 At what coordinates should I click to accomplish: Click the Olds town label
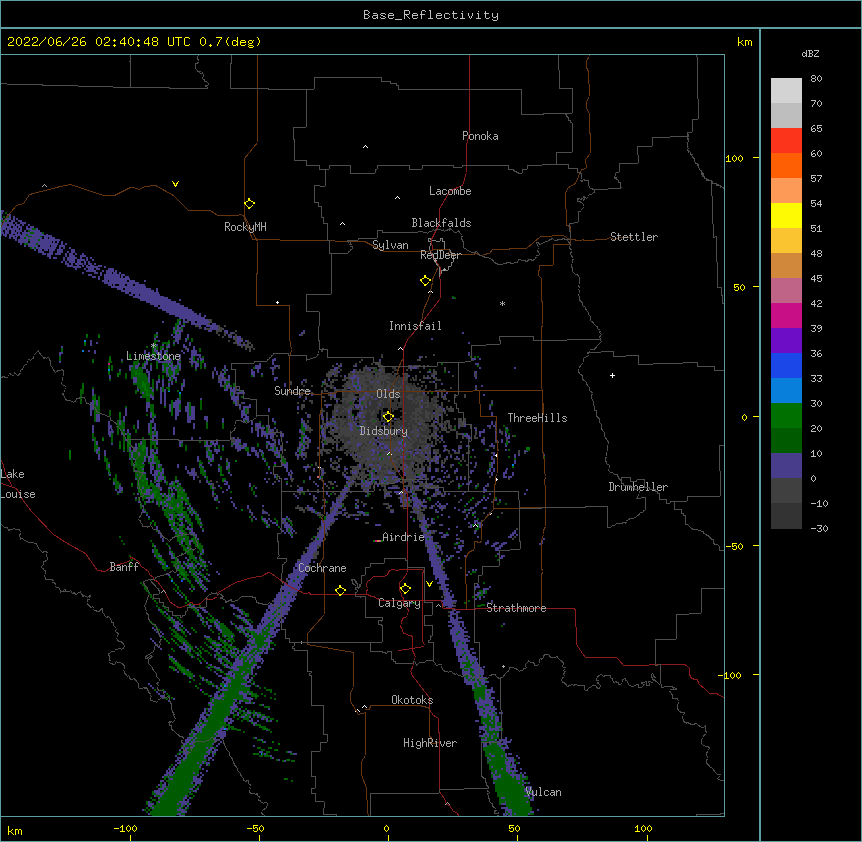[388, 394]
